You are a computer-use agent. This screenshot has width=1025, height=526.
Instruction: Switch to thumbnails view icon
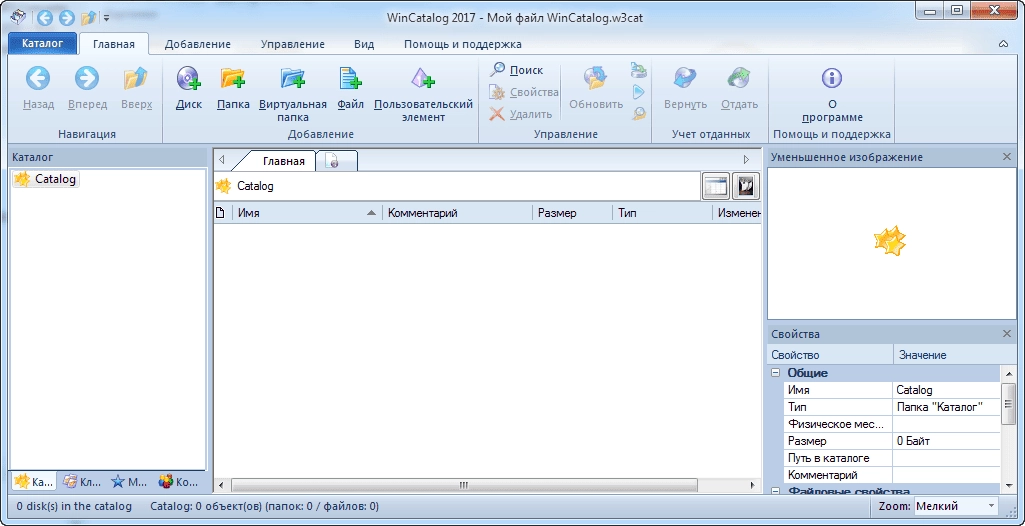(746, 187)
